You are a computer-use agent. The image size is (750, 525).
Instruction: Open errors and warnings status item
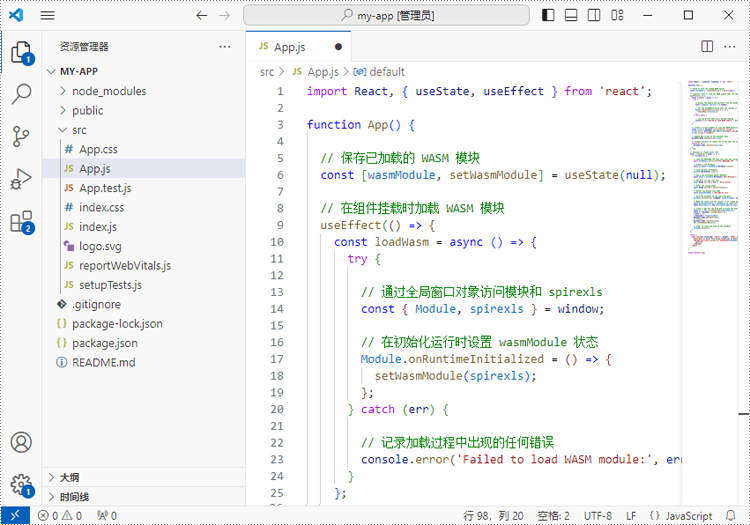click(x=60, y=516)
